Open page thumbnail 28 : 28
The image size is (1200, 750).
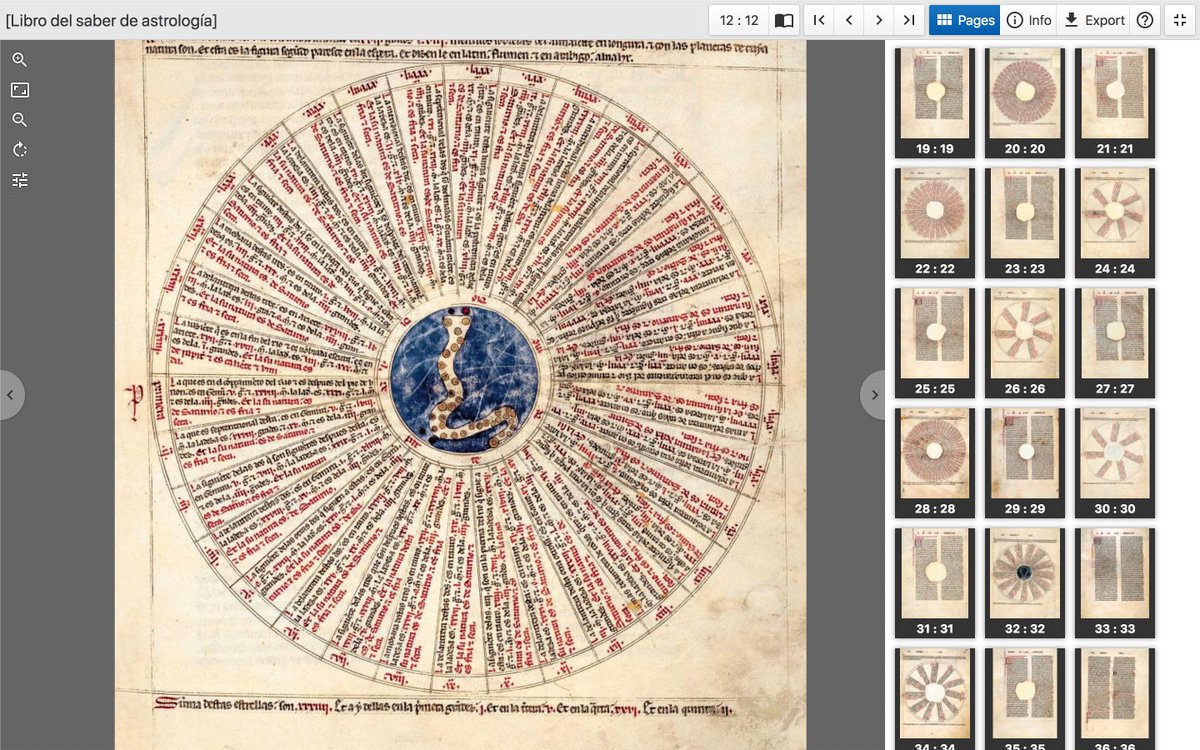point(935,463)
